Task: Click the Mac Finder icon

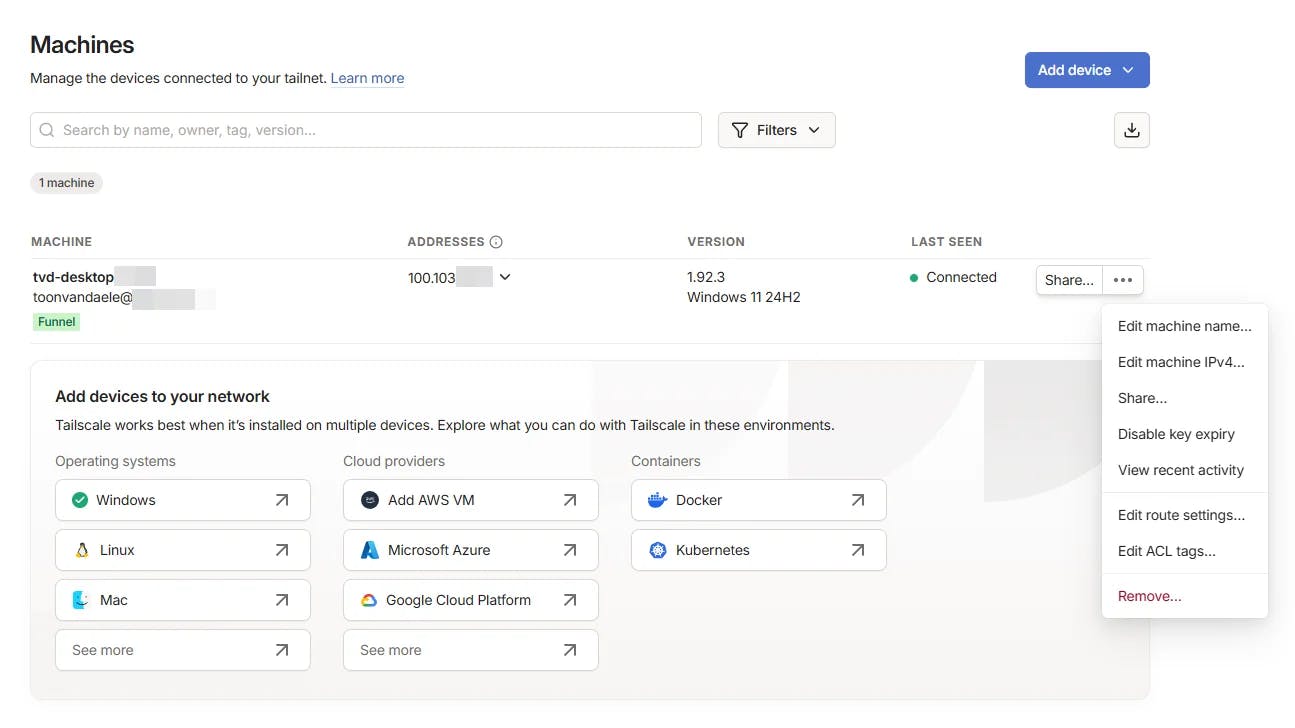Action: tap(81, 600)
